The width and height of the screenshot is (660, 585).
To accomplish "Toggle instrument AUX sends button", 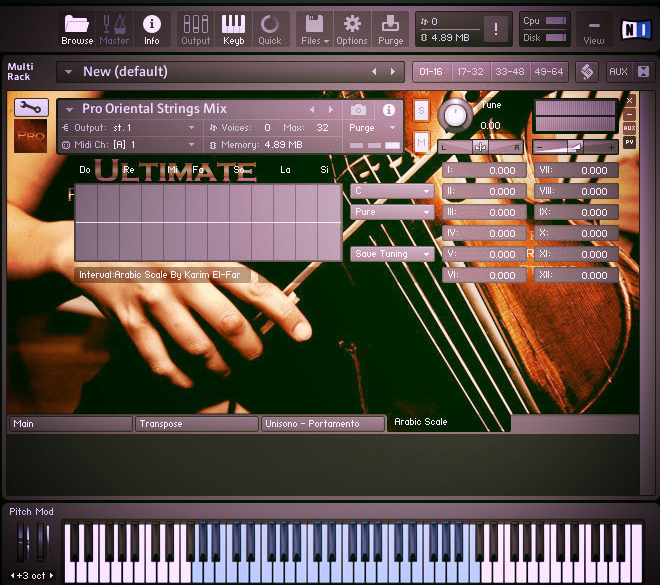I will pos(629,128).
